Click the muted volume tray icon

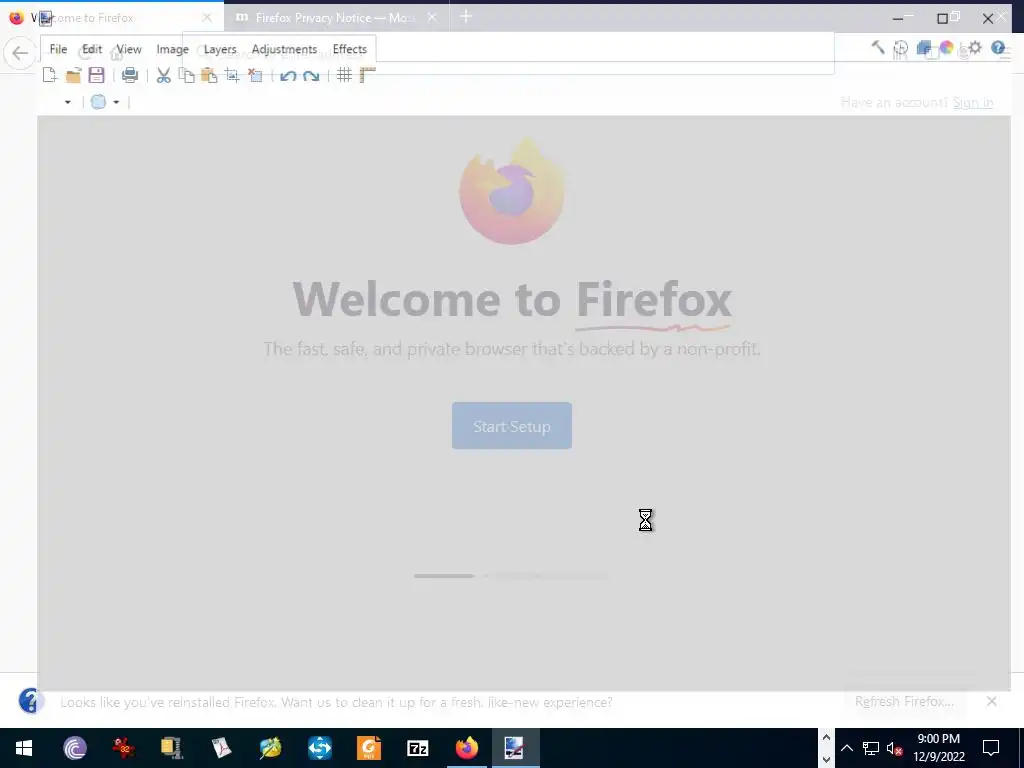tap(895, 748)
